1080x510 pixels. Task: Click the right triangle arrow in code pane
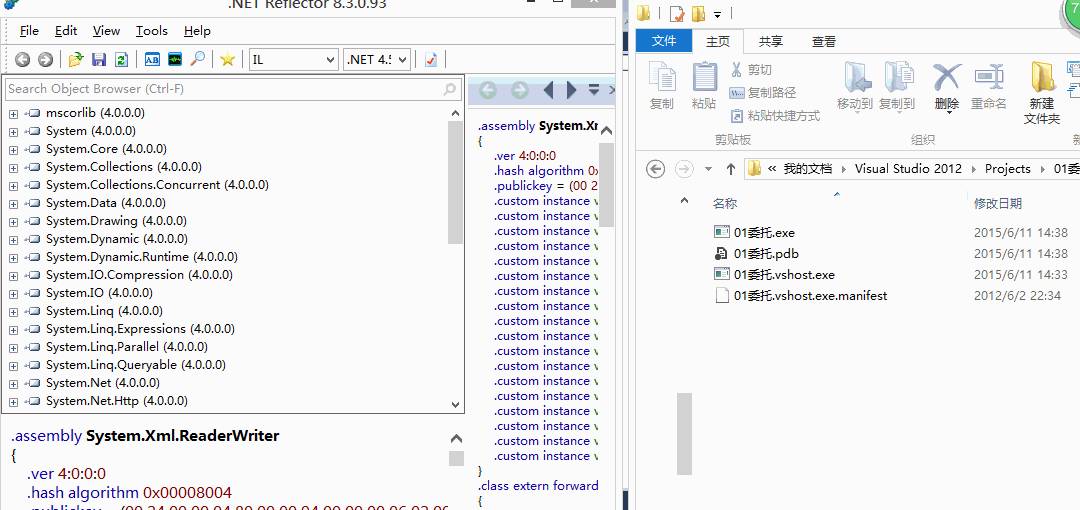pos(571,90)
